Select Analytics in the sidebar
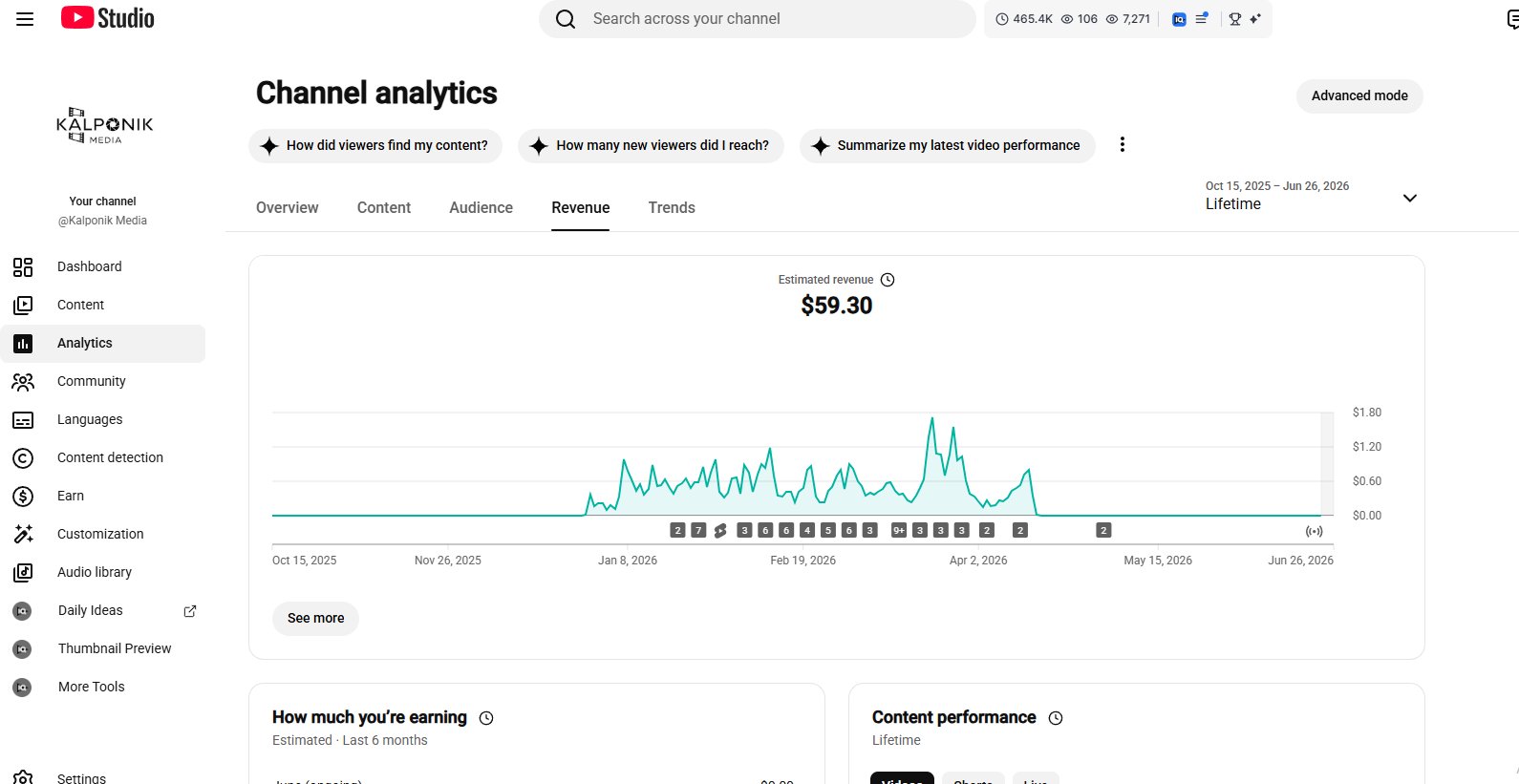 point(103,343)
